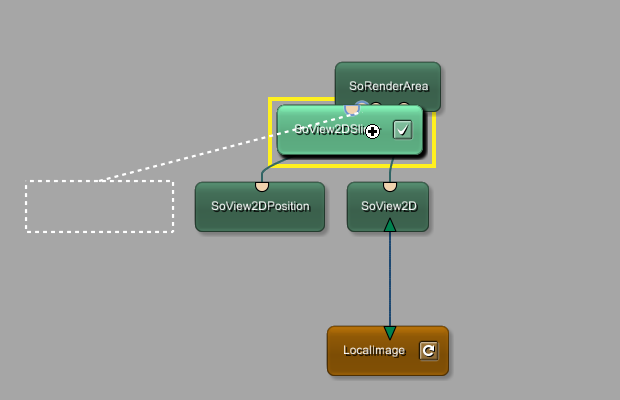The image size is (620, 400).
Task: Click the half-circle connector atop SoView2D
Action: coord(390,186)
